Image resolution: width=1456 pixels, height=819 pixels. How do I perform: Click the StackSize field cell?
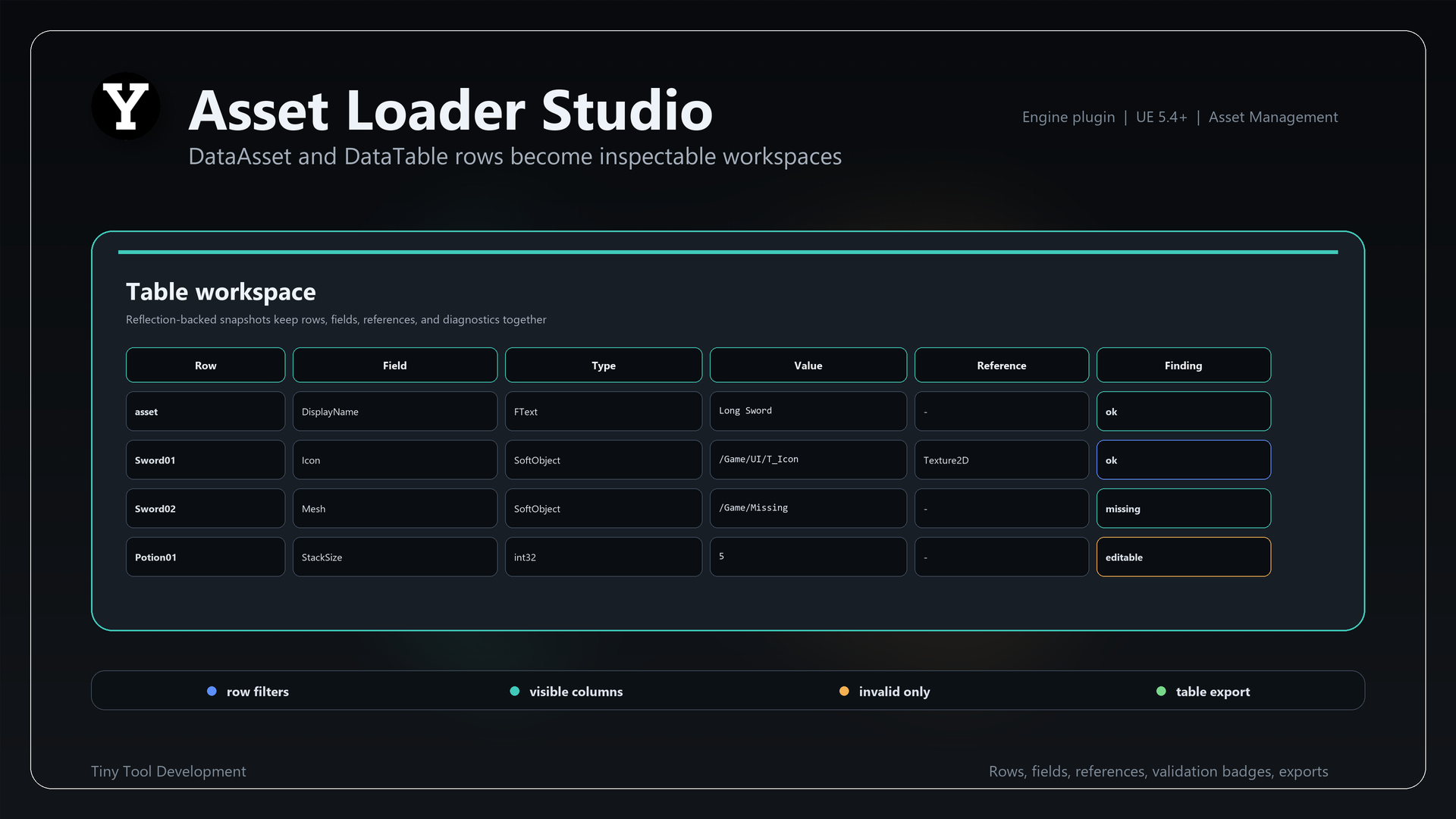click(x=395, y=557)
